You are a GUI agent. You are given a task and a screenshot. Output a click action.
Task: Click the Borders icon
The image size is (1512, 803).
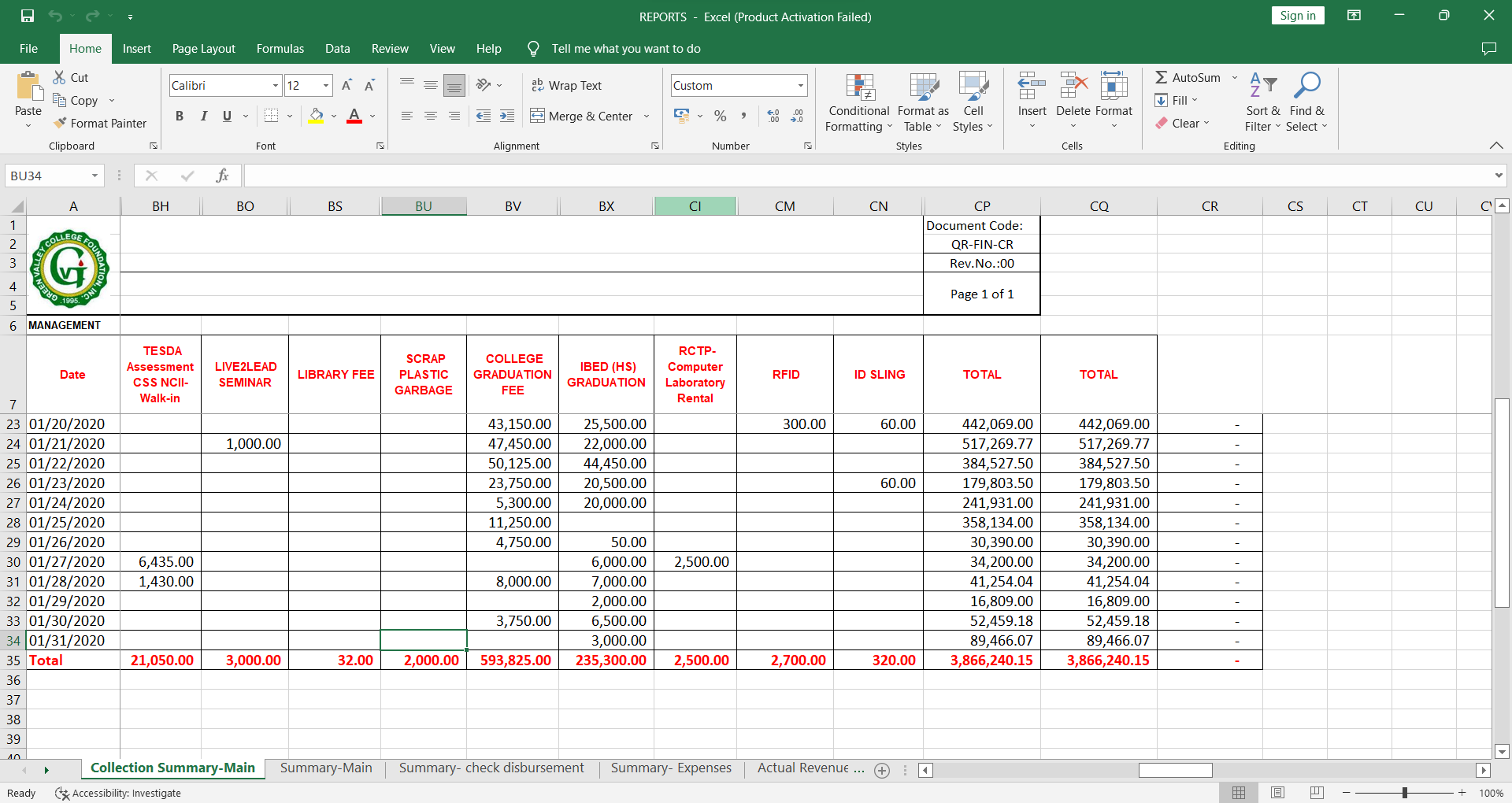tap(272, 116)
